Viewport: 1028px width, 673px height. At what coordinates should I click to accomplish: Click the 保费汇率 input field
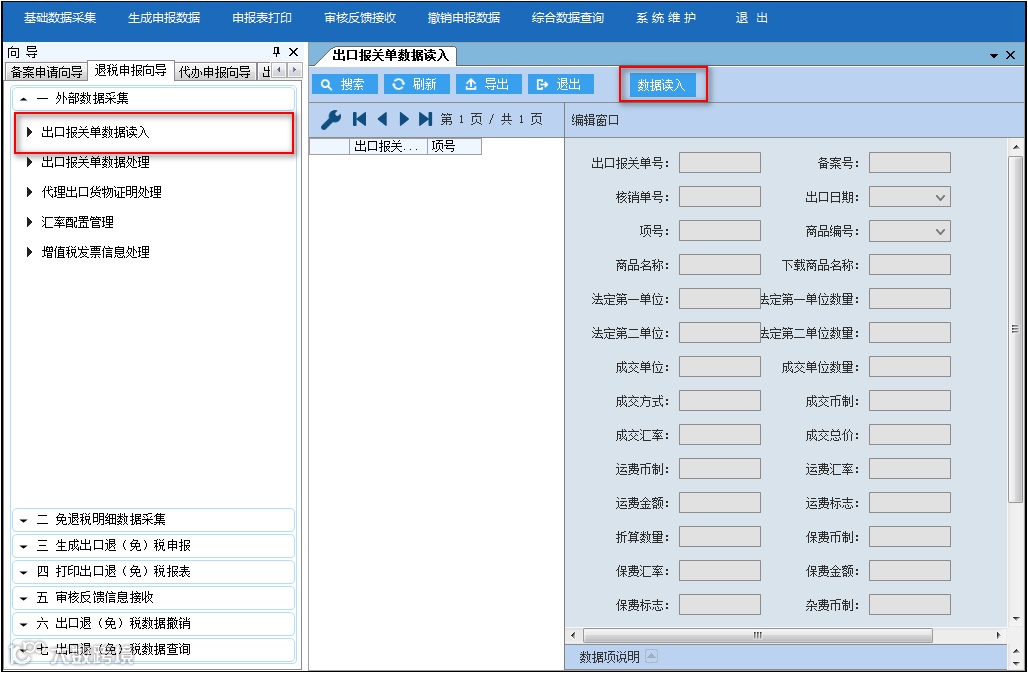click(720, 571)
